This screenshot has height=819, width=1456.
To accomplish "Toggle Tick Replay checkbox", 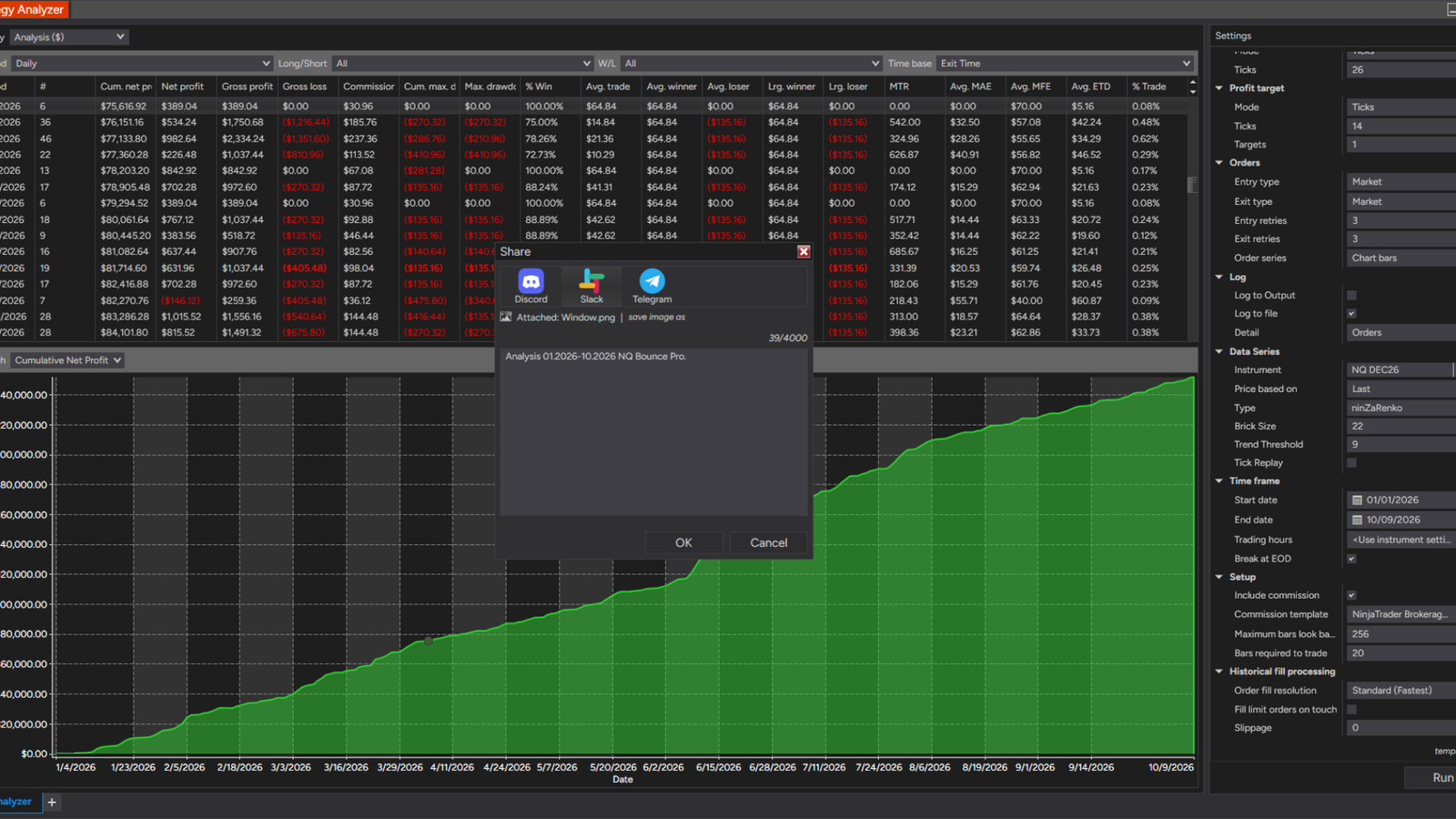I will (1351, 463).
